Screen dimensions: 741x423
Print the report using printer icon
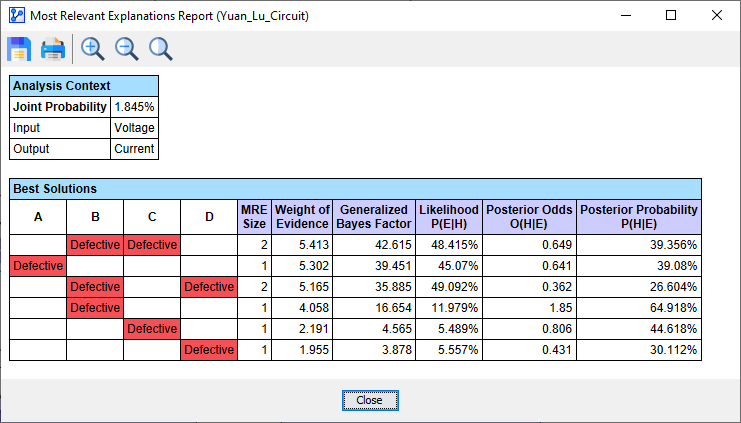point(53,49)
